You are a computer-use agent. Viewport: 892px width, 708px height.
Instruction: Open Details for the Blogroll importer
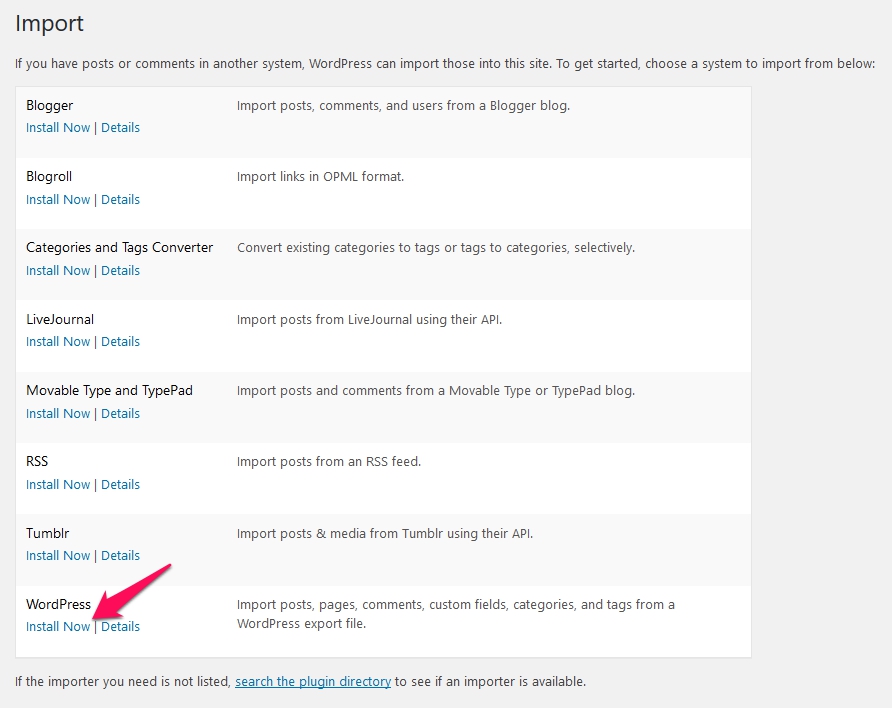pyautogui.click(x=121, y=200)
